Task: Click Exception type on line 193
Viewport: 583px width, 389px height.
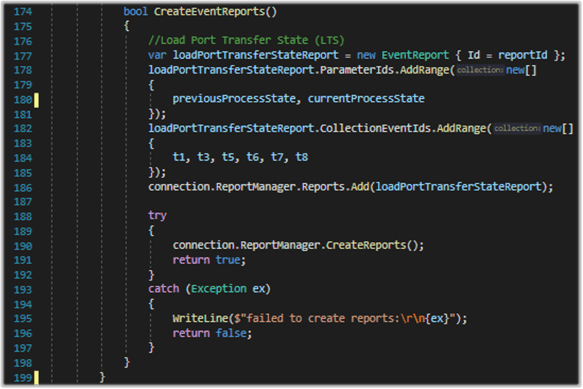Action: click(x=219, y=289)
